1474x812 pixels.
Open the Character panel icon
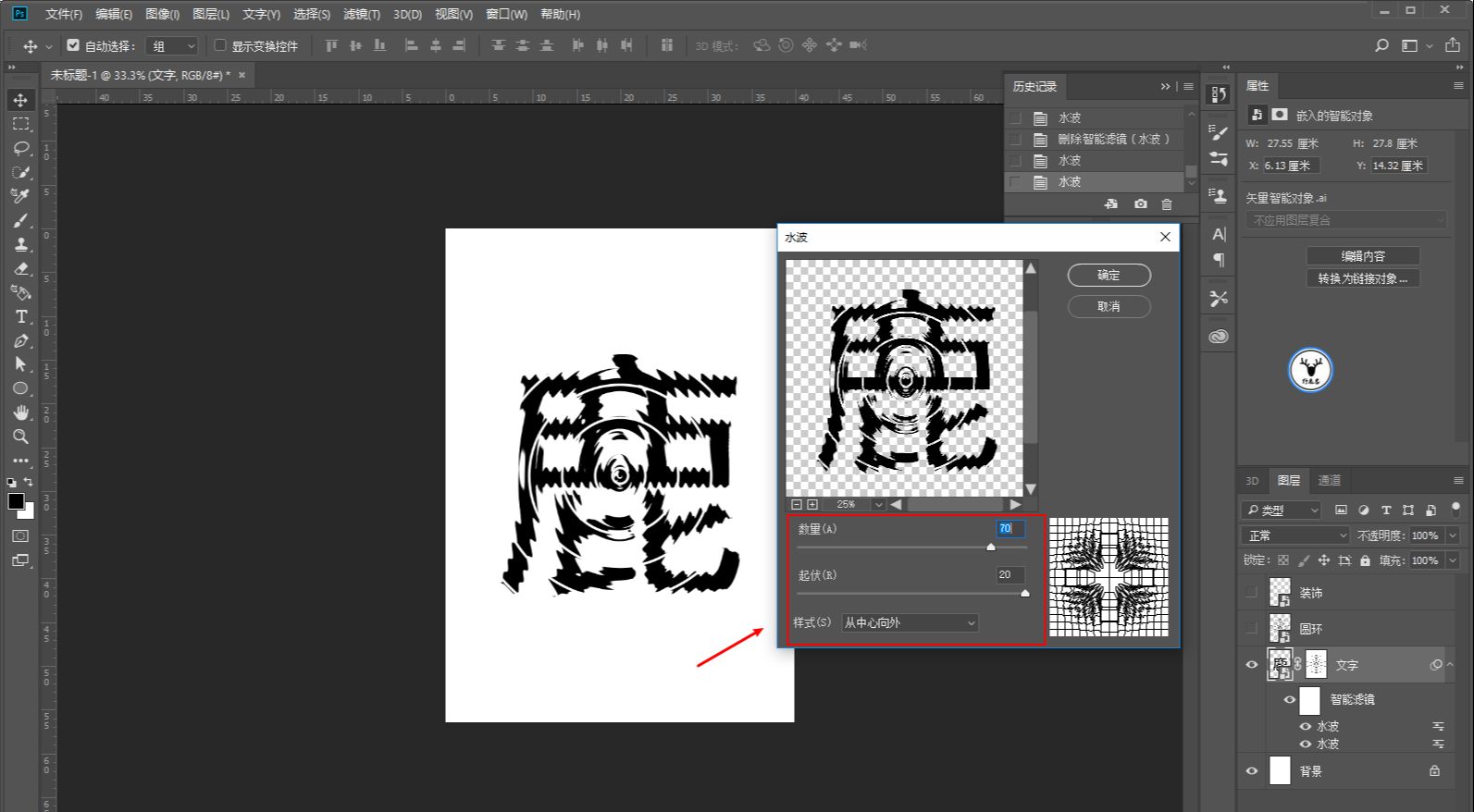pos(1219,235)
